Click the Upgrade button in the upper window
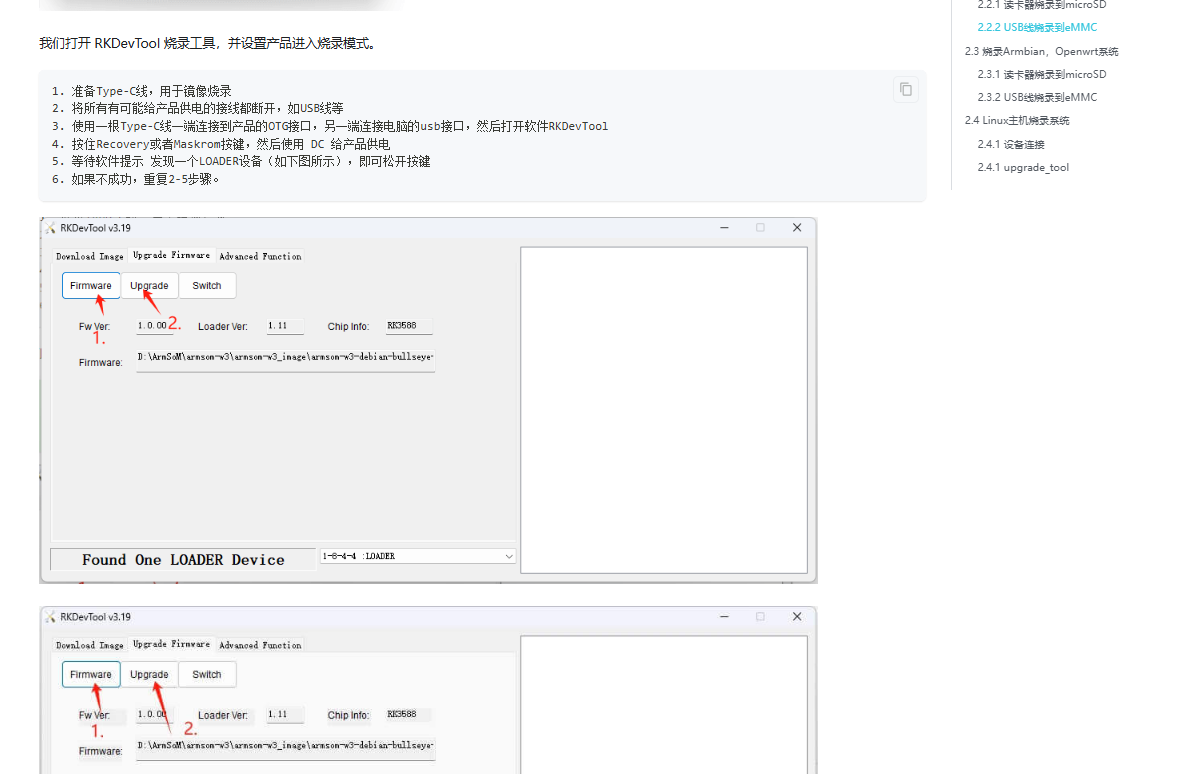This screenshot has width=1186, height=774. coord(149,286)
